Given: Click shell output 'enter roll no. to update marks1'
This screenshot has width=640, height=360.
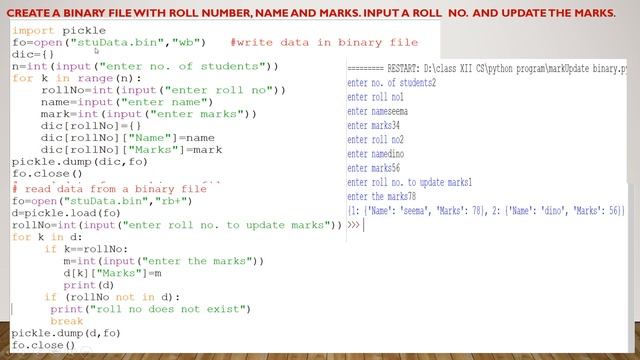Looking at the screenshot, I should click(x=409, y=182).
